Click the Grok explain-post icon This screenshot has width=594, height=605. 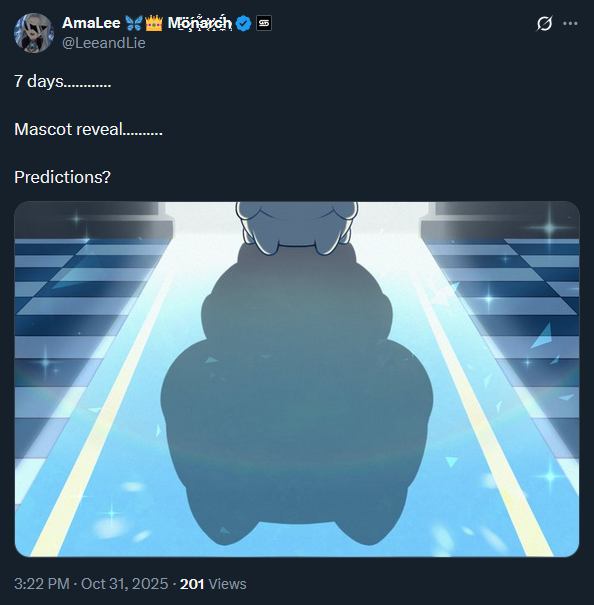[x=544, y=24]
